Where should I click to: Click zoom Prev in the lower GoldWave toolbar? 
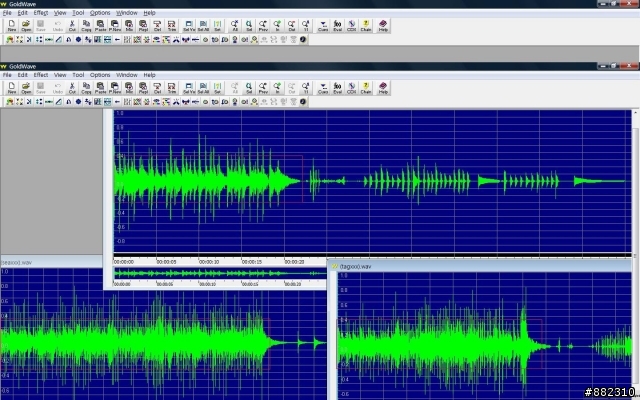pyautogui.click(x=263, y=87)
